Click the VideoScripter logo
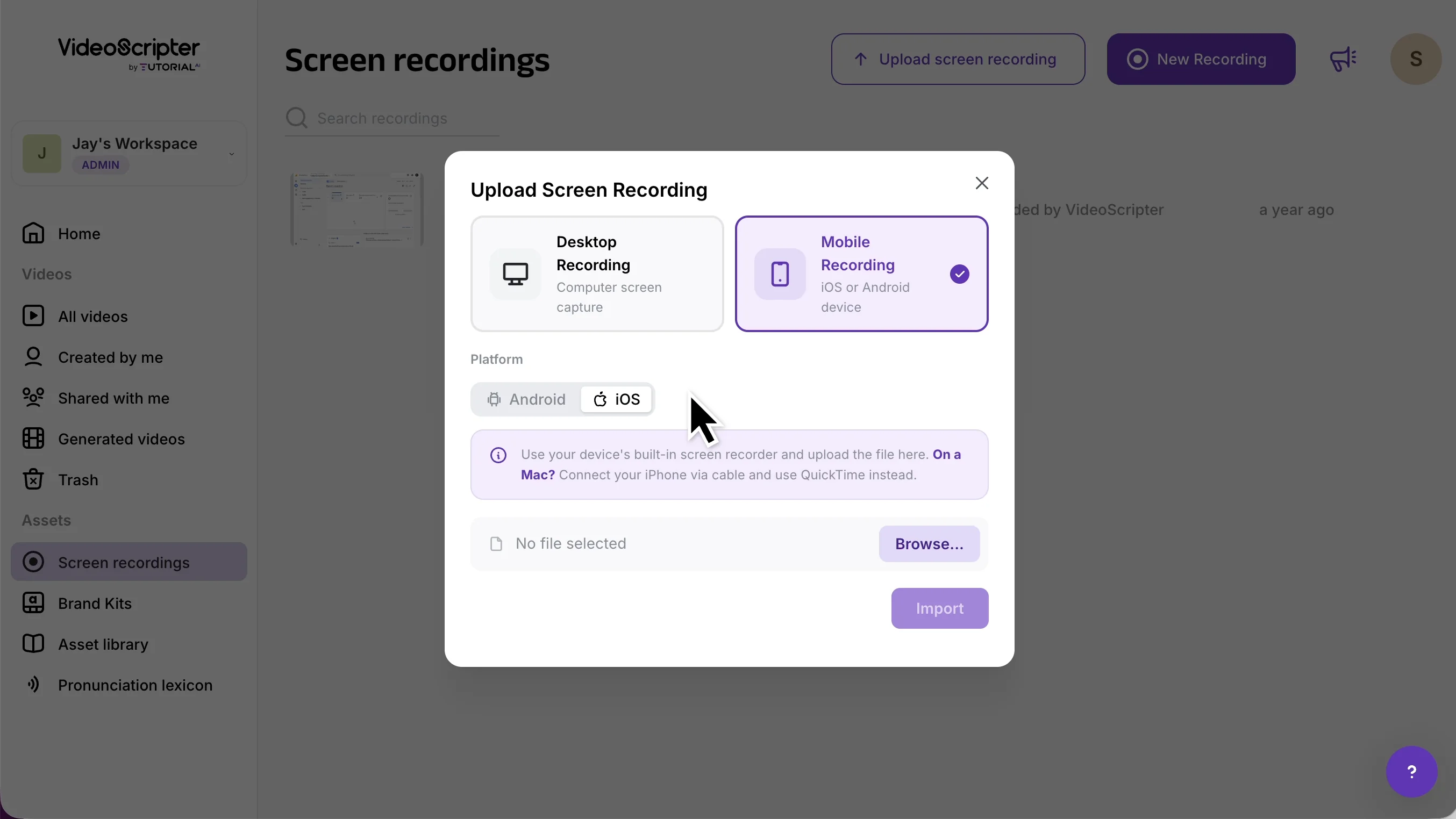1456x819 pixels. click(x=129, y=54)
